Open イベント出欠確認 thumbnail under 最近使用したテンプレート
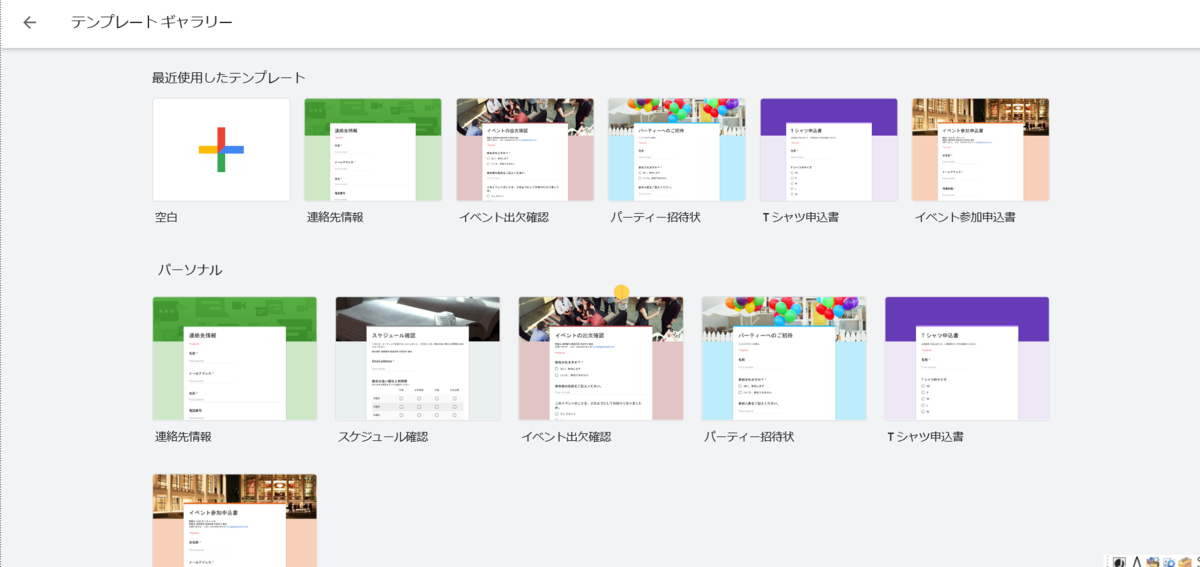 click(x=525, y=150)
